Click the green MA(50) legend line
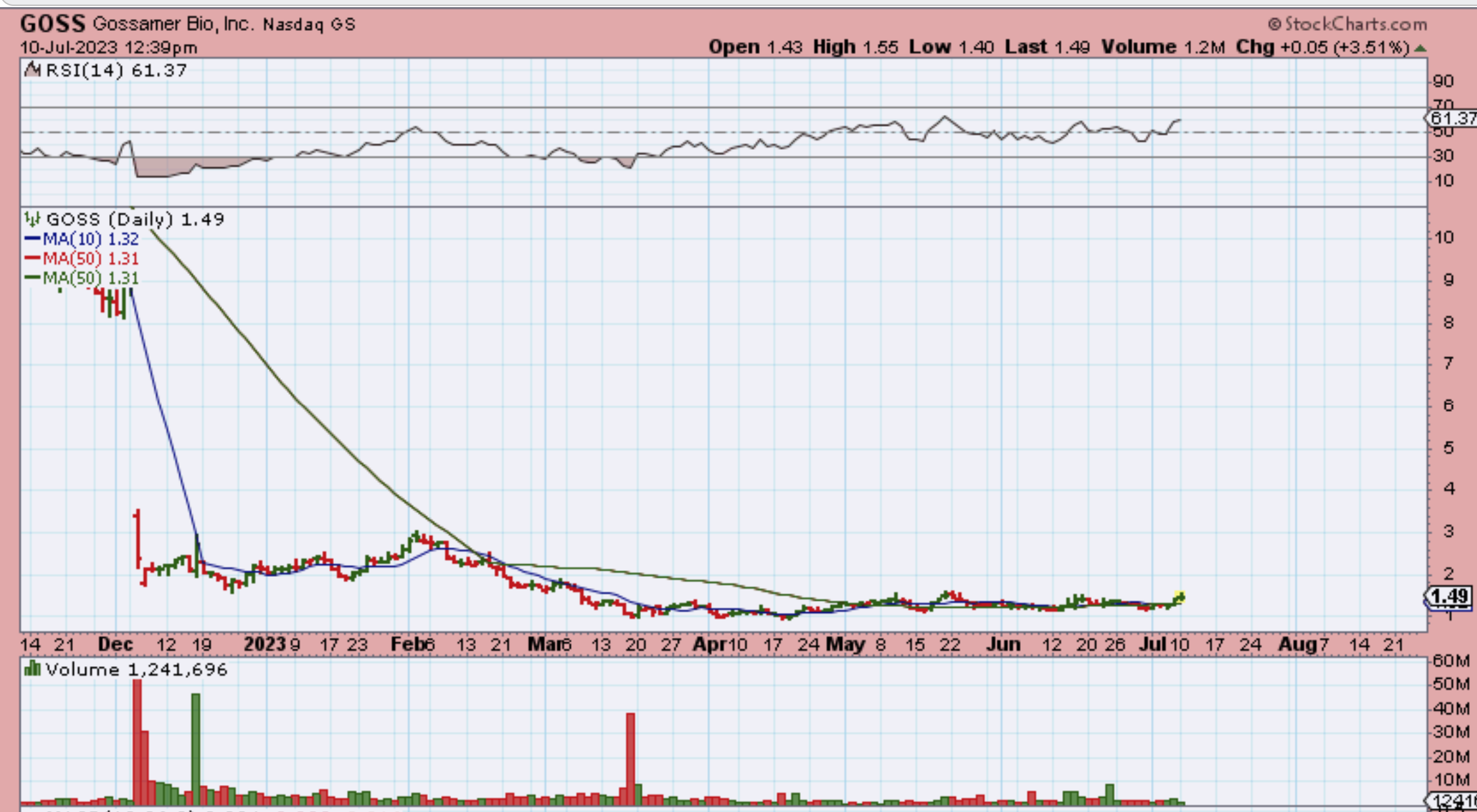This screenshot has height=812, width=1477. point(32,278)
